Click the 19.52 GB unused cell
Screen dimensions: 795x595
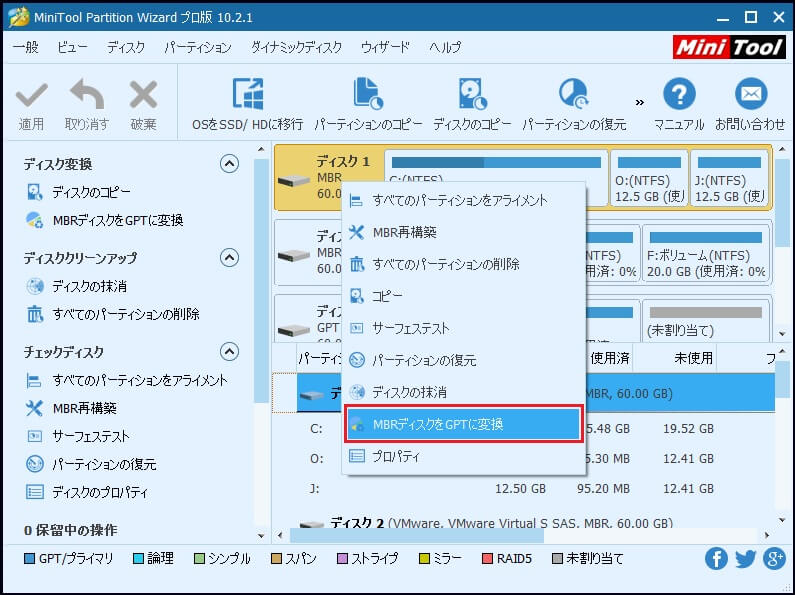688,429
